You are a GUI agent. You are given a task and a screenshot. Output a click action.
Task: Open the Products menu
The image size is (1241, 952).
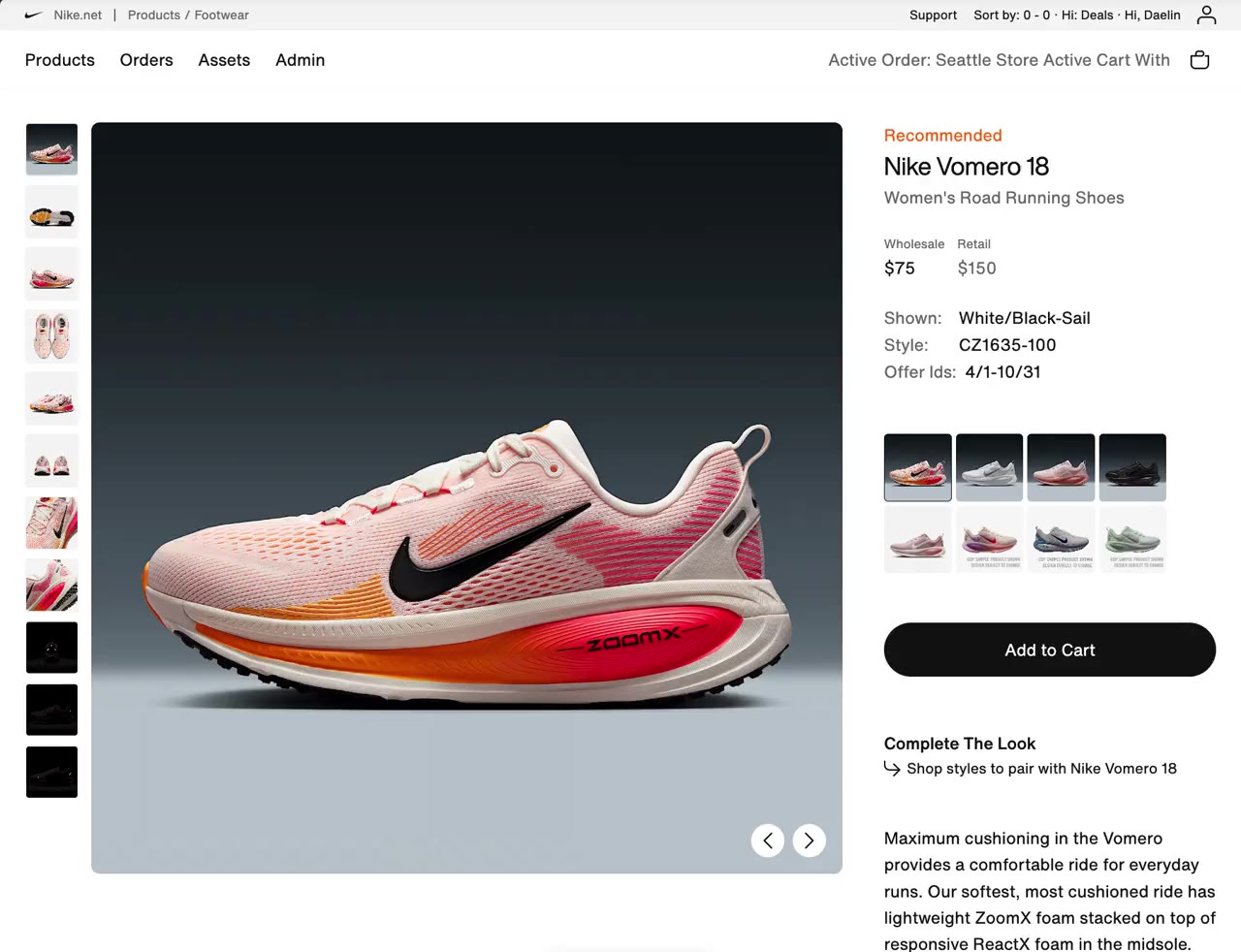60,60
